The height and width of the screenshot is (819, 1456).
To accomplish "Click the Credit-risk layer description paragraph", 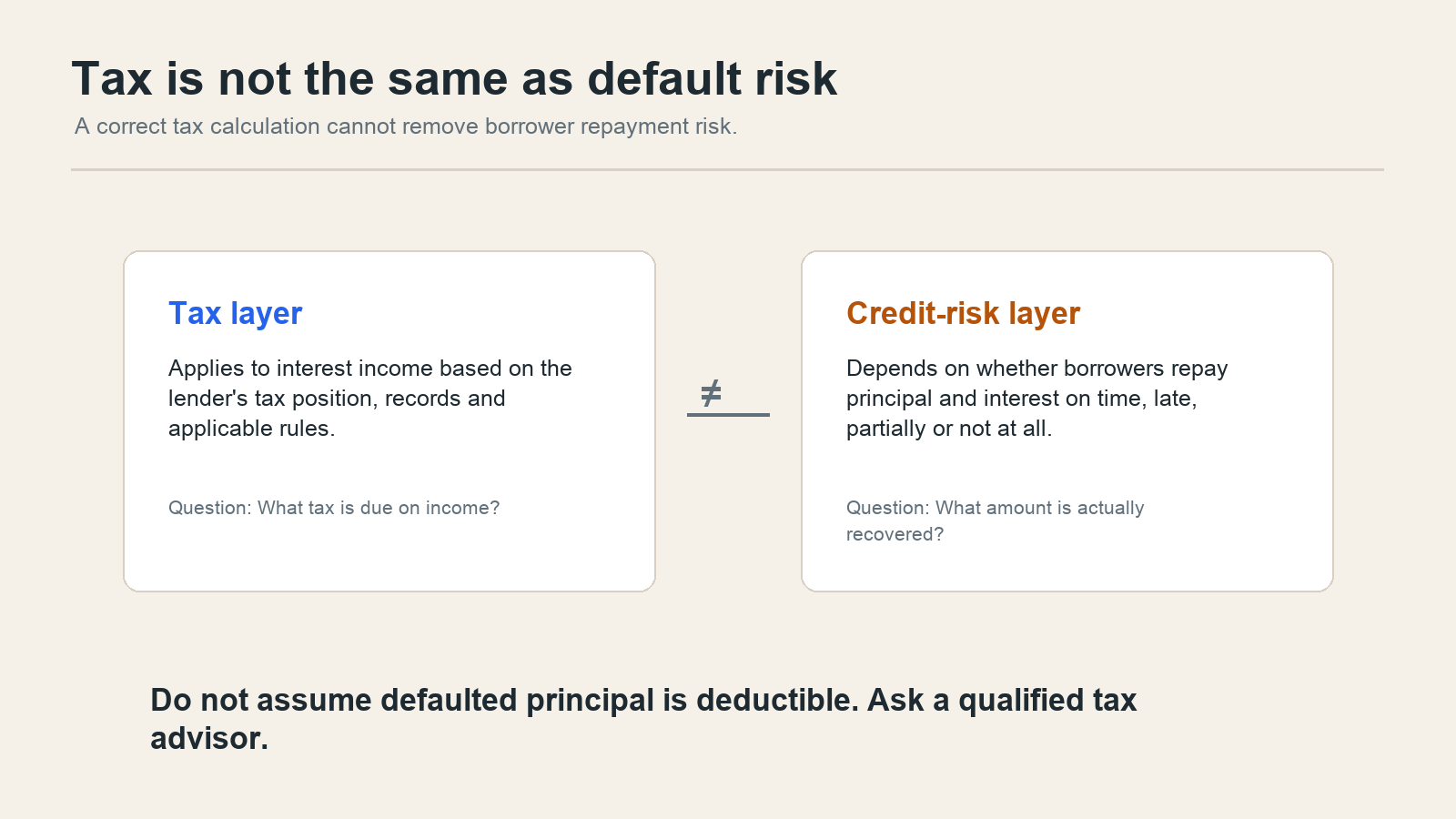I will [x=1036, y=399].
